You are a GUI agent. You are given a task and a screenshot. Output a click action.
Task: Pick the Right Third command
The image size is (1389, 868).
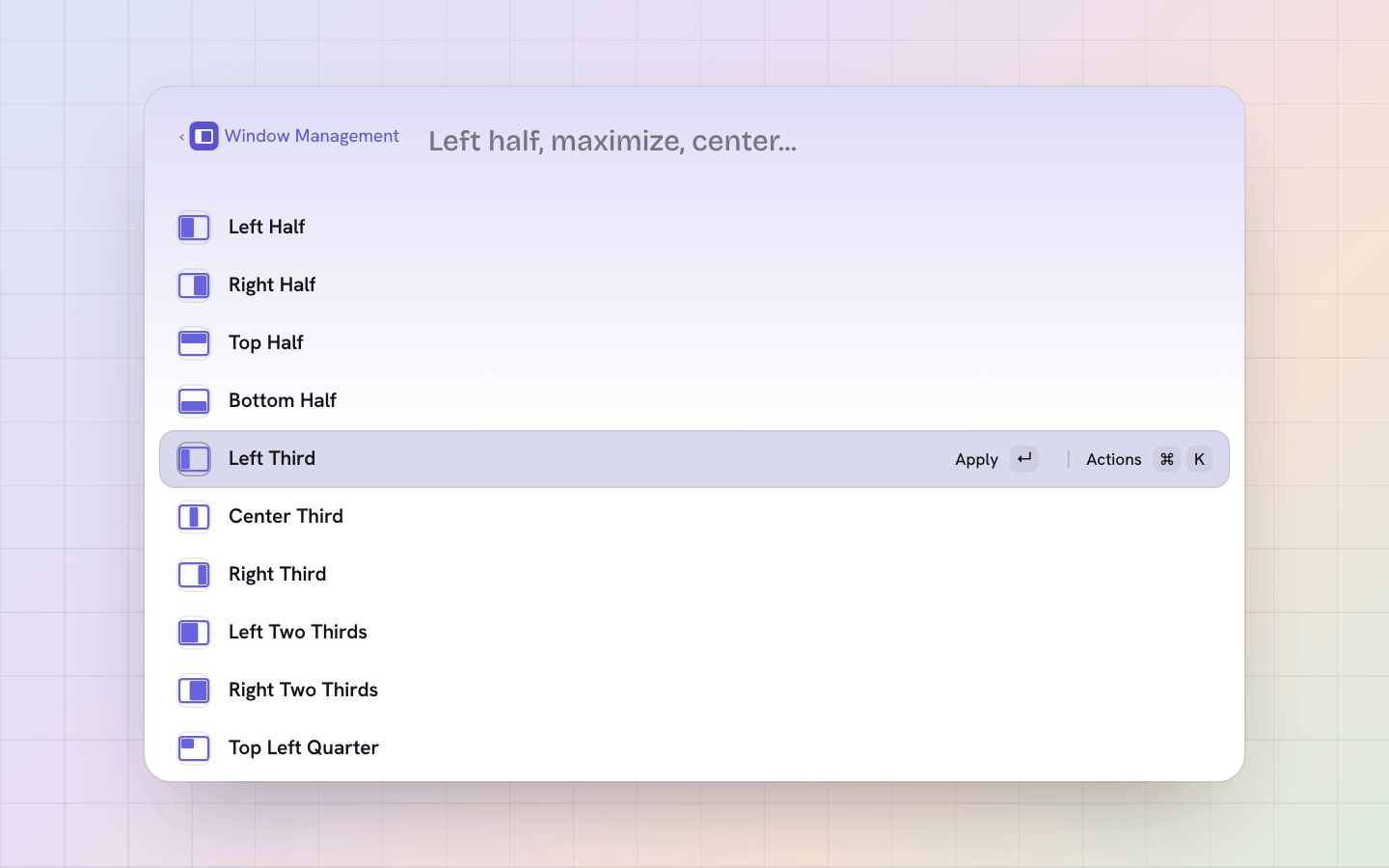click(694, 575)
